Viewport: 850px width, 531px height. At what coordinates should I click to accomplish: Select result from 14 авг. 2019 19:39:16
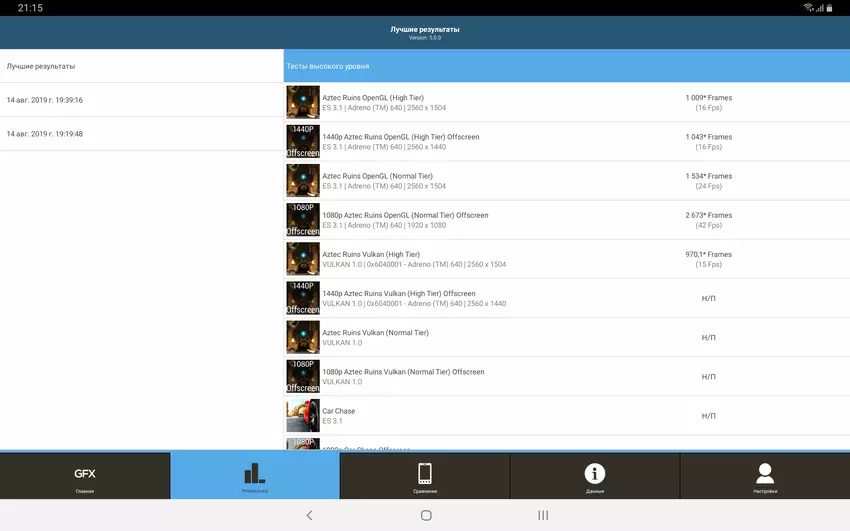click(142, 100)
